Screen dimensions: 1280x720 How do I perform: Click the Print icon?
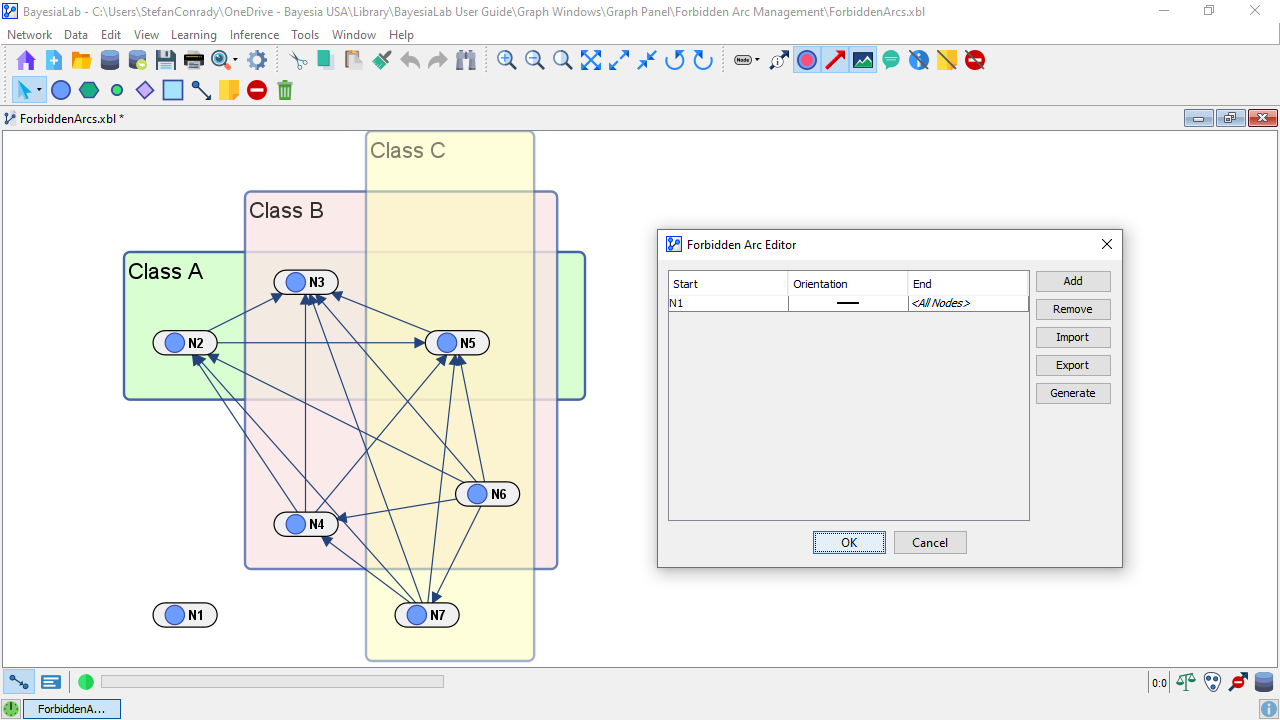[194, 60]
